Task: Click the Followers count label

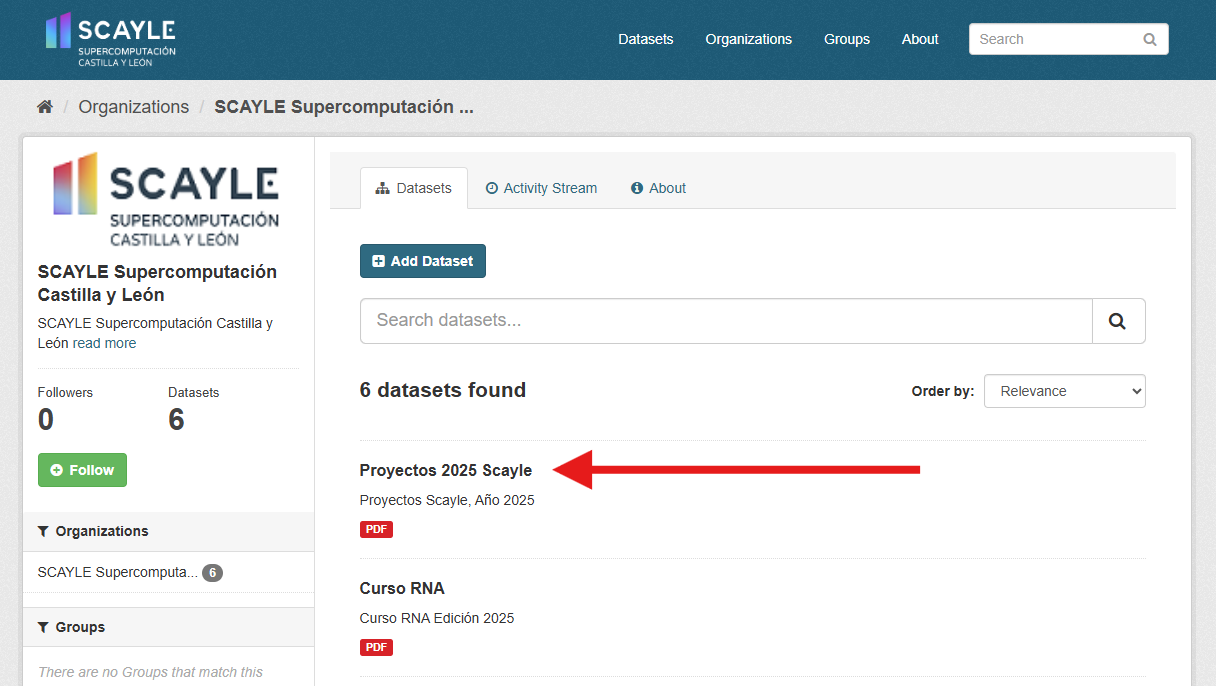Action: 65,393
